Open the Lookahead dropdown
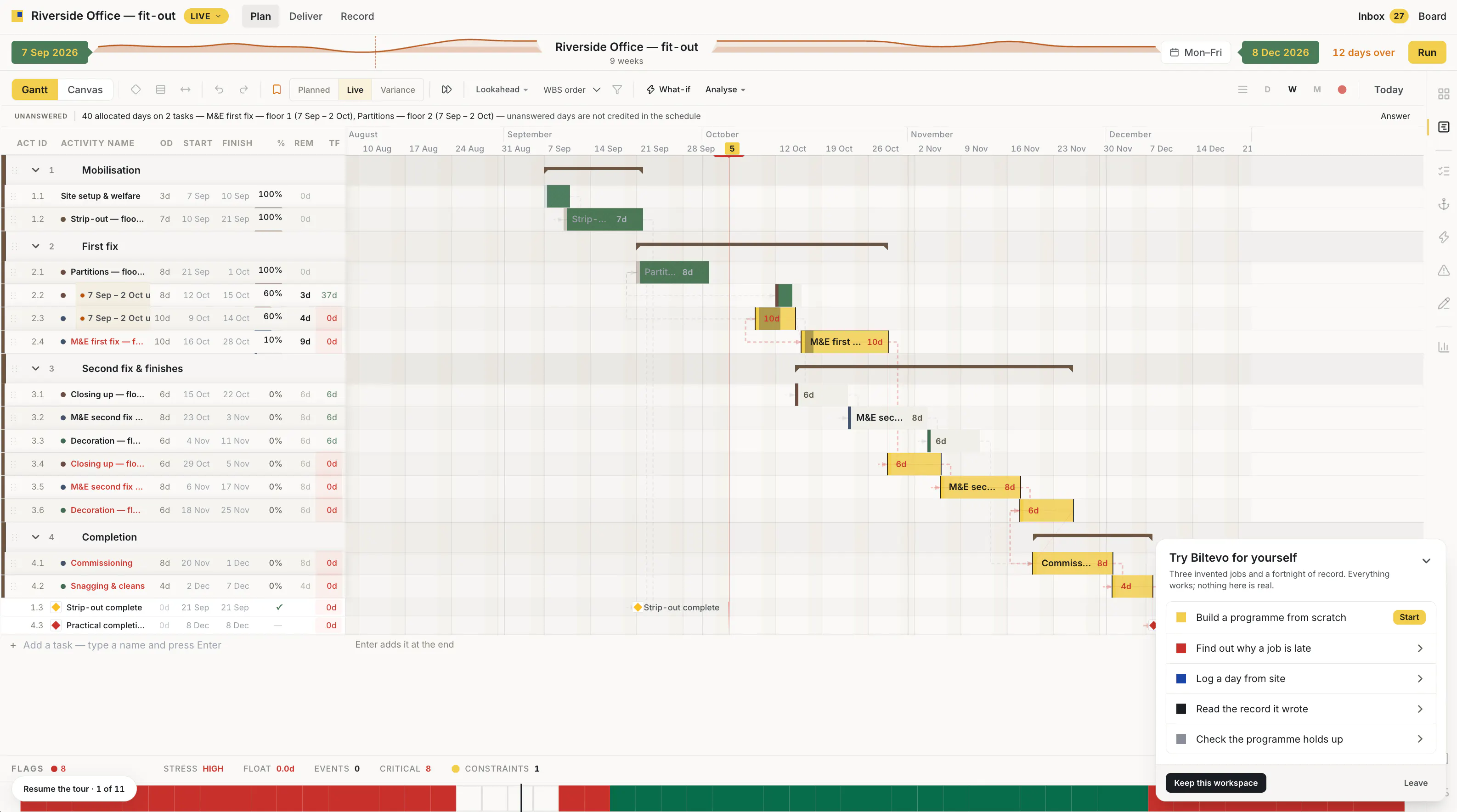This screenshot has height=812, width=1457. click(502, 90)
